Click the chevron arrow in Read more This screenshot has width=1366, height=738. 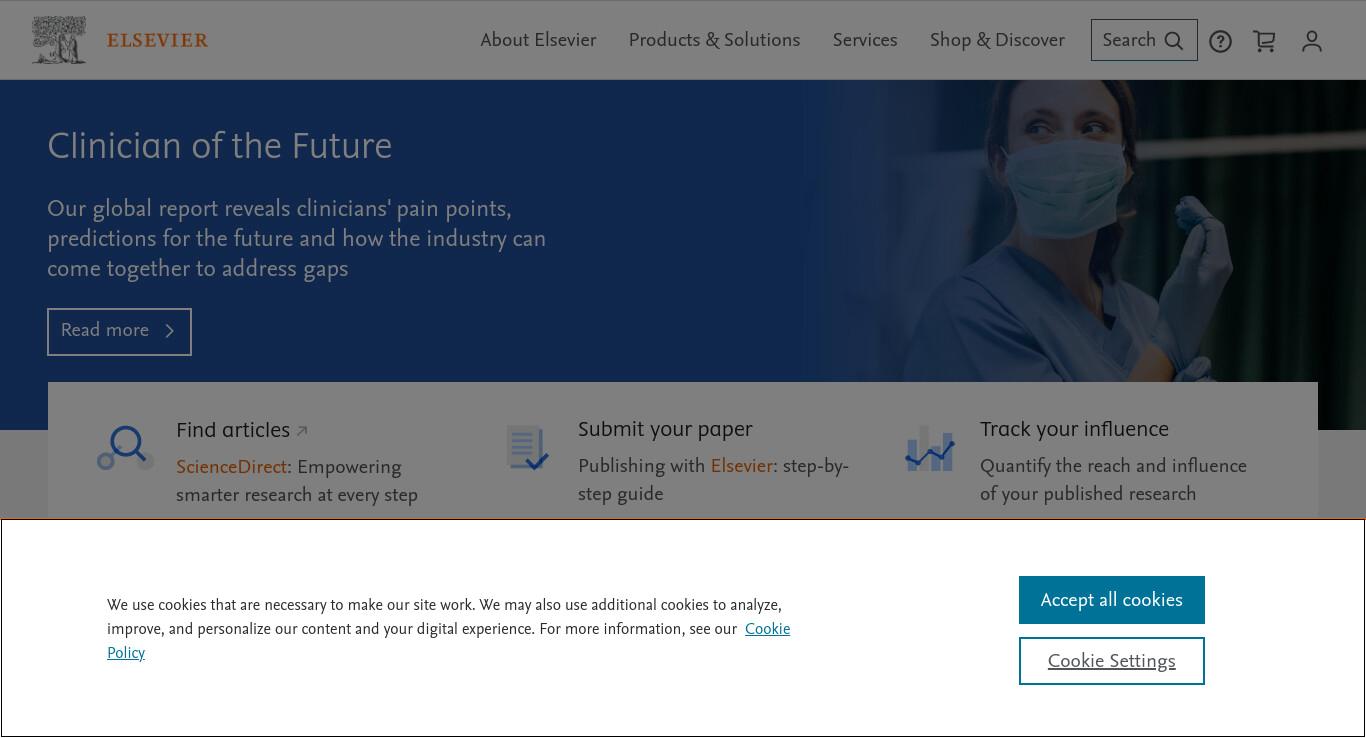click(170, 331)
